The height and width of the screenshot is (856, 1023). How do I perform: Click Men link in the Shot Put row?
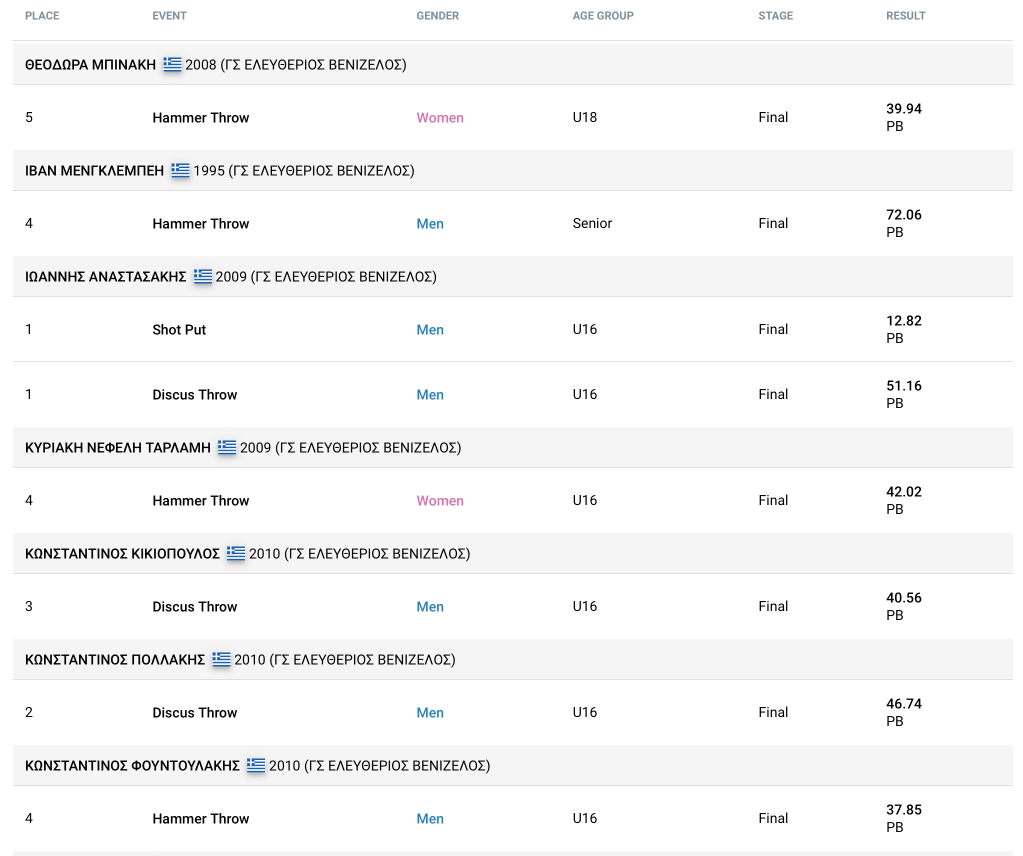pos(430,330)
